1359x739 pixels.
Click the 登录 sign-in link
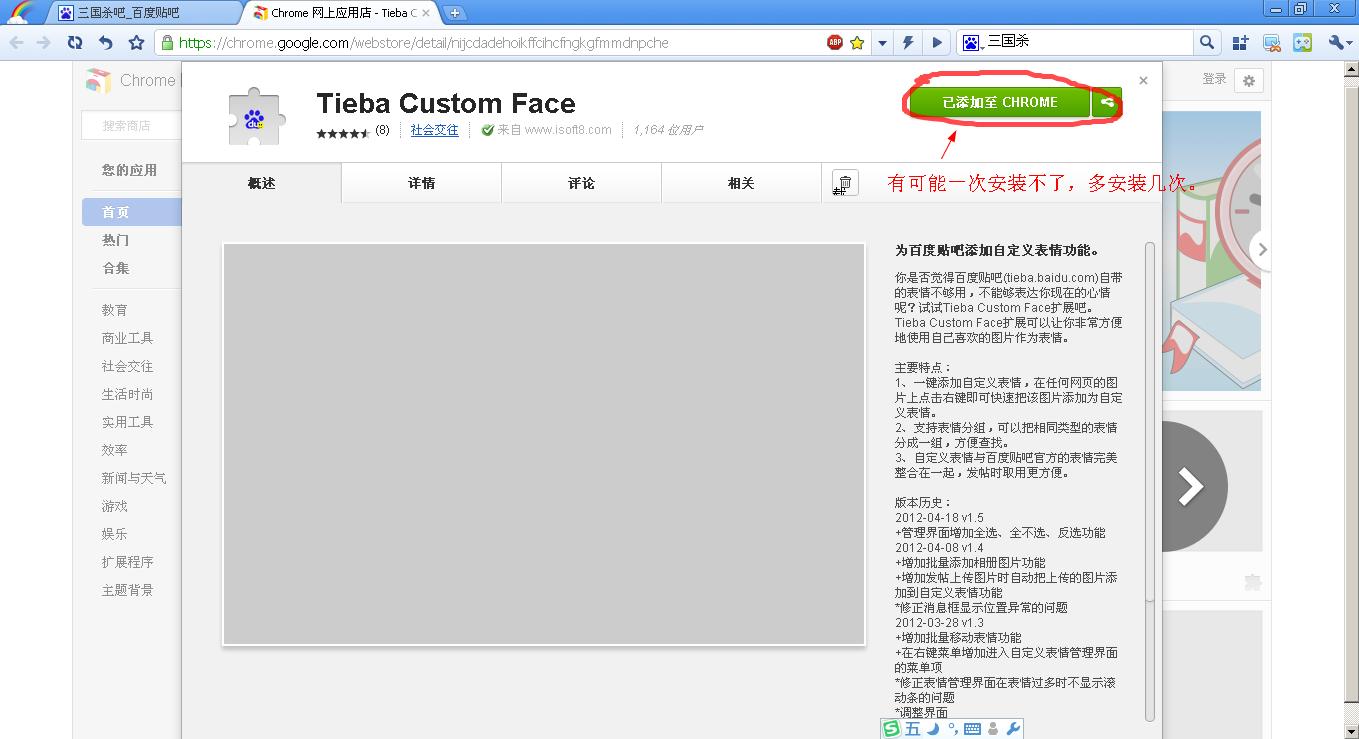coord(1214,79)
